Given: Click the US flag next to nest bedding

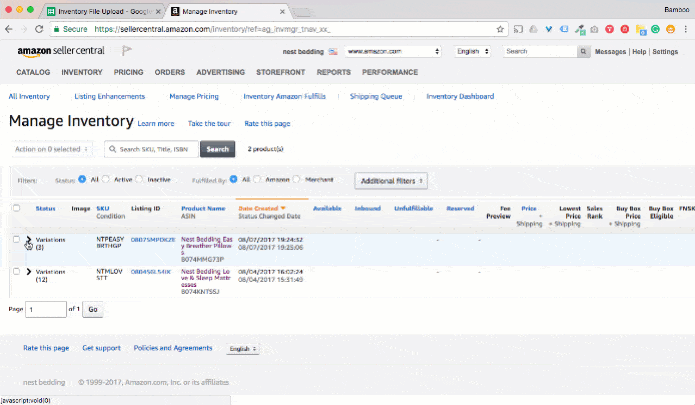Looking at the screenshot, I should 333,51.
